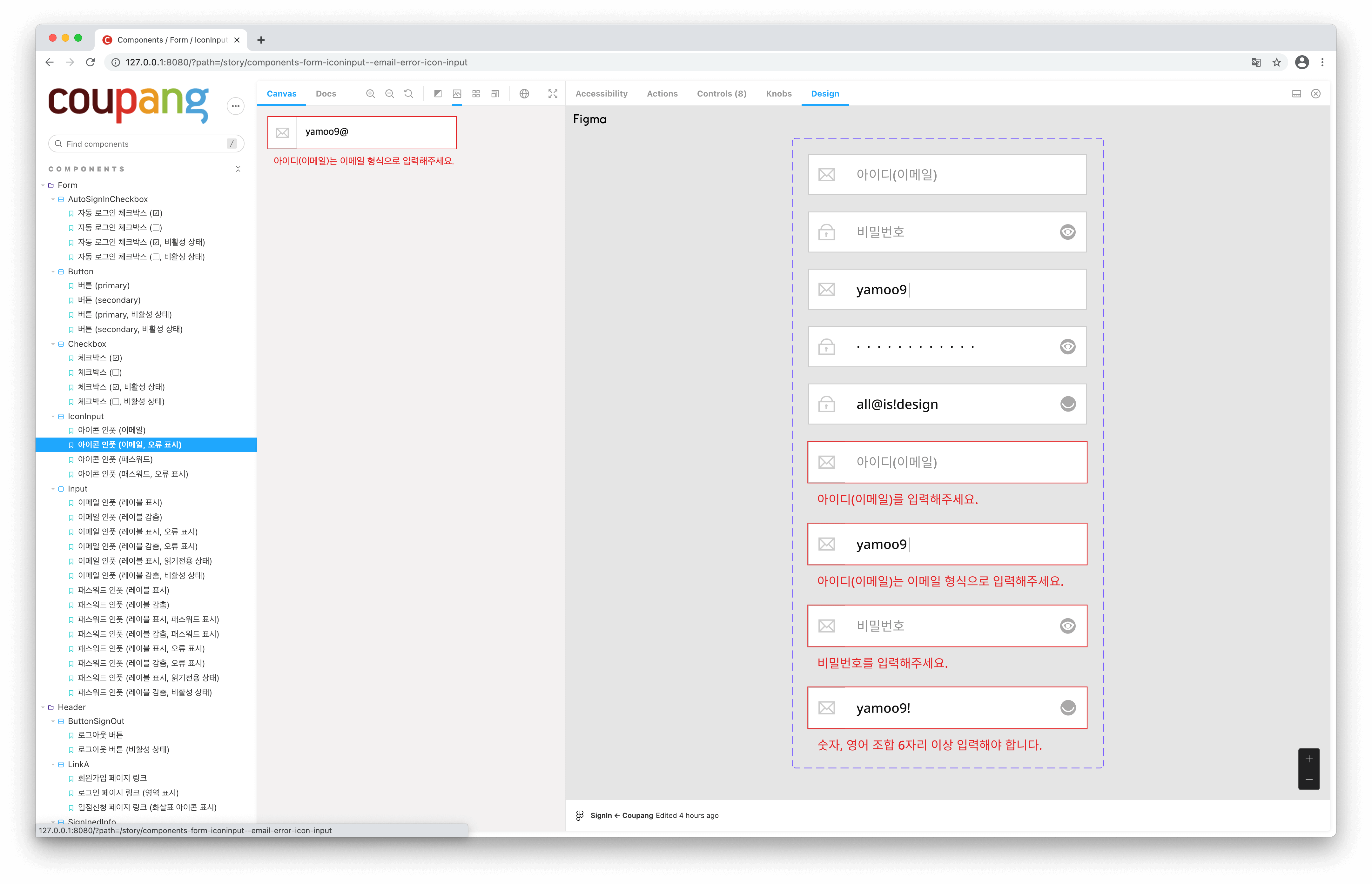Toggle the eye icon in the red-bordered 비밀번호 field
The image size is (1372, 884).
1068,626
